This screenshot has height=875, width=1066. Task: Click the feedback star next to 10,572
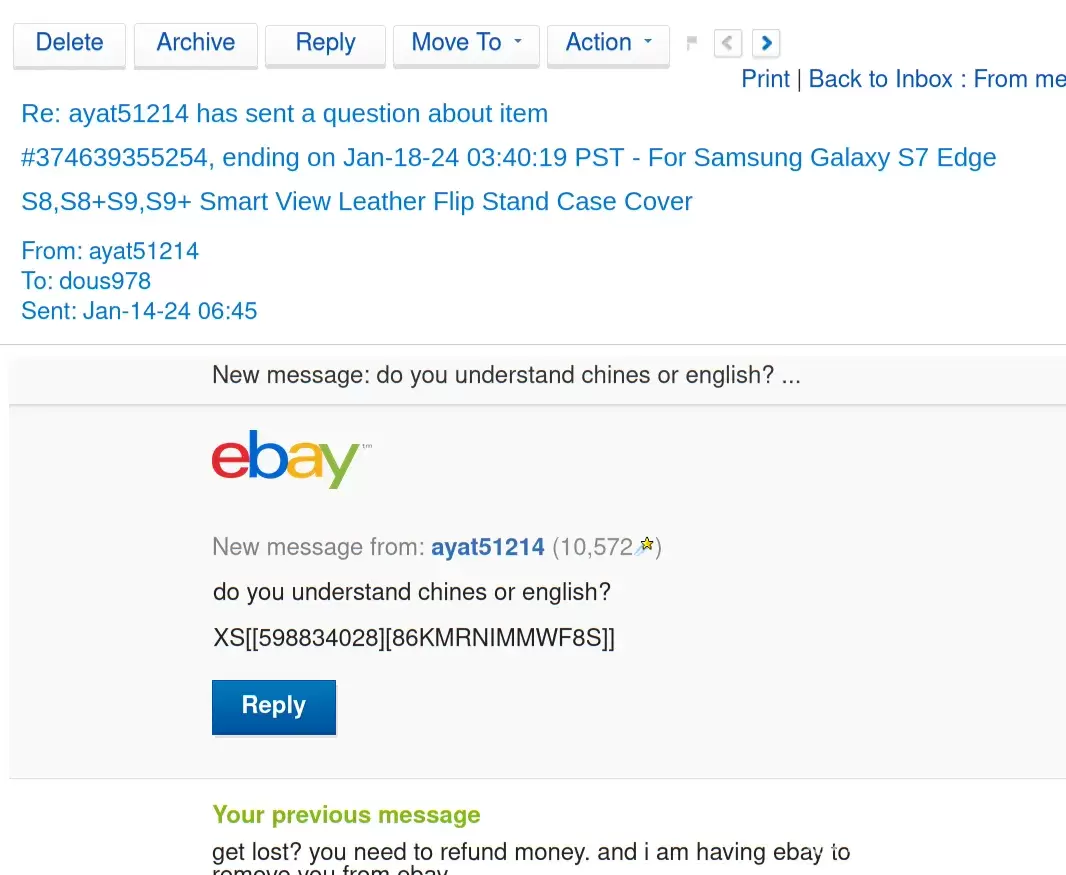coord(646,545)
